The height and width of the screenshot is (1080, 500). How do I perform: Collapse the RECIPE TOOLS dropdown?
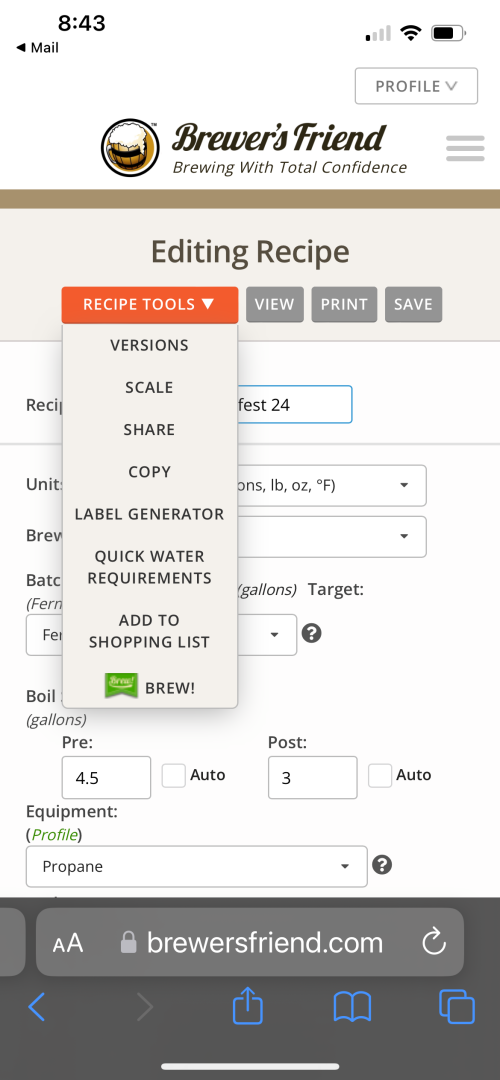(149, 304)
